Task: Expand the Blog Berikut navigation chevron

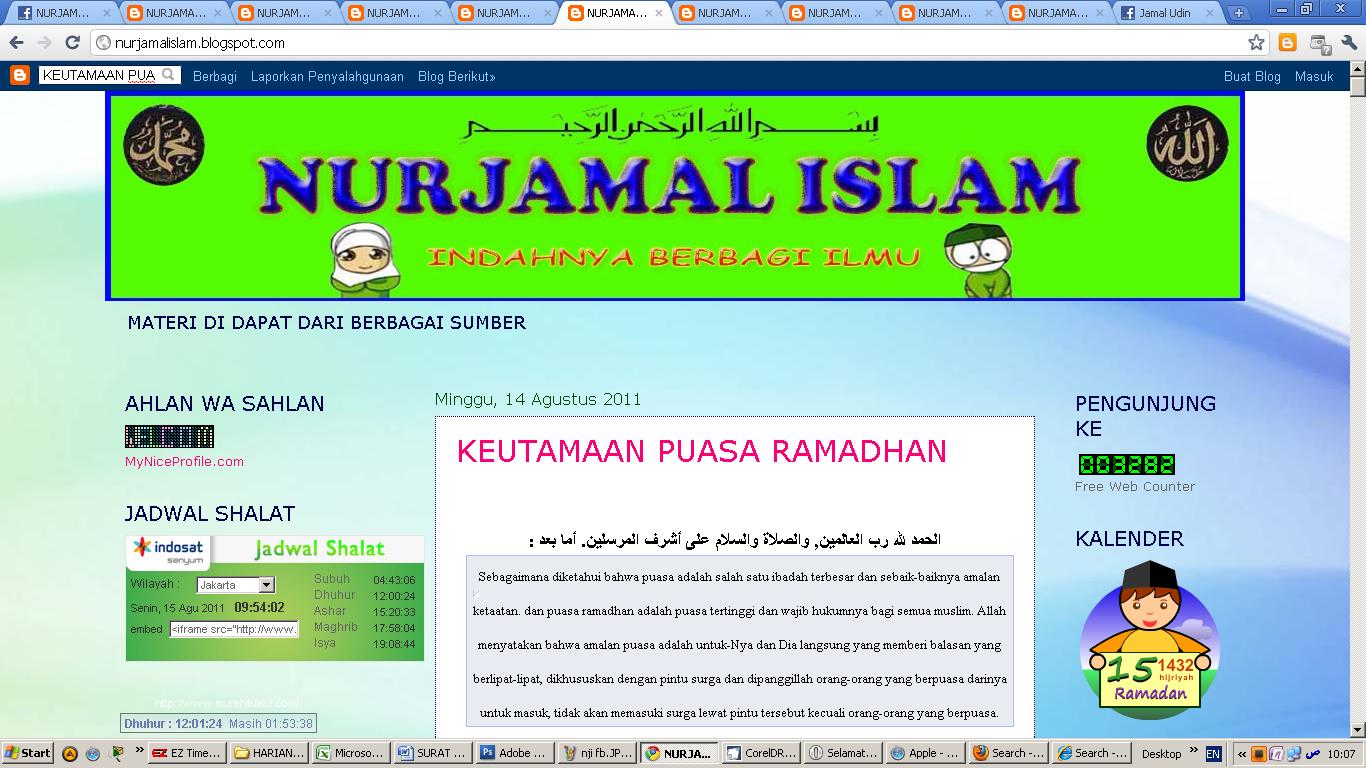Action: click(492, 76)
